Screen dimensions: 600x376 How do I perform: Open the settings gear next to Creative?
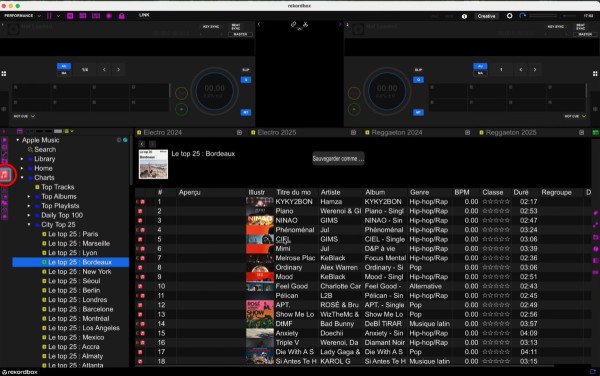(x=509, y=16)
